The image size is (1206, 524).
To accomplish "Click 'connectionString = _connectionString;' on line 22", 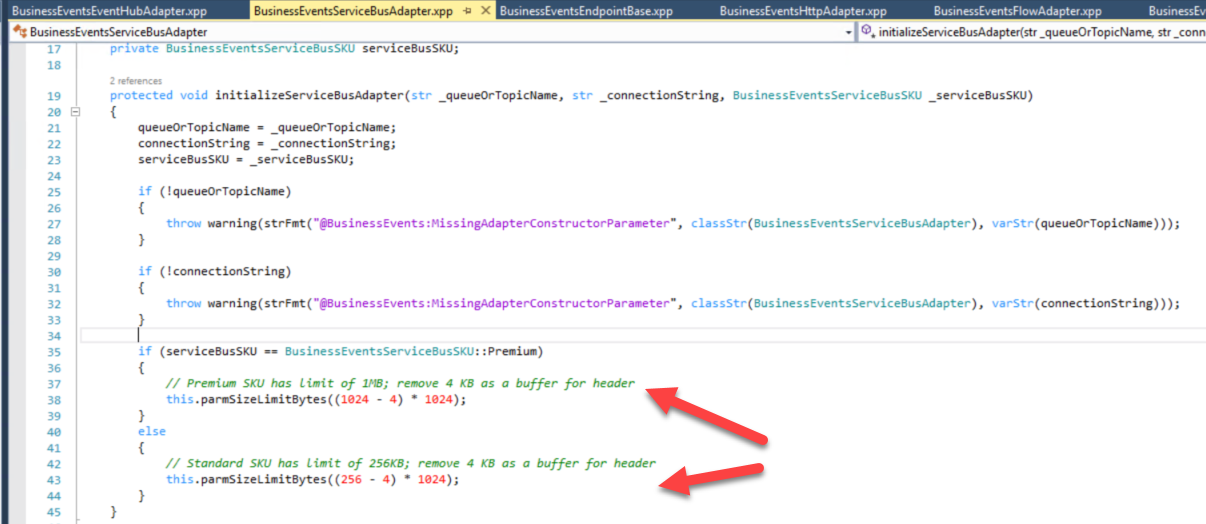I will click(267, 144).
